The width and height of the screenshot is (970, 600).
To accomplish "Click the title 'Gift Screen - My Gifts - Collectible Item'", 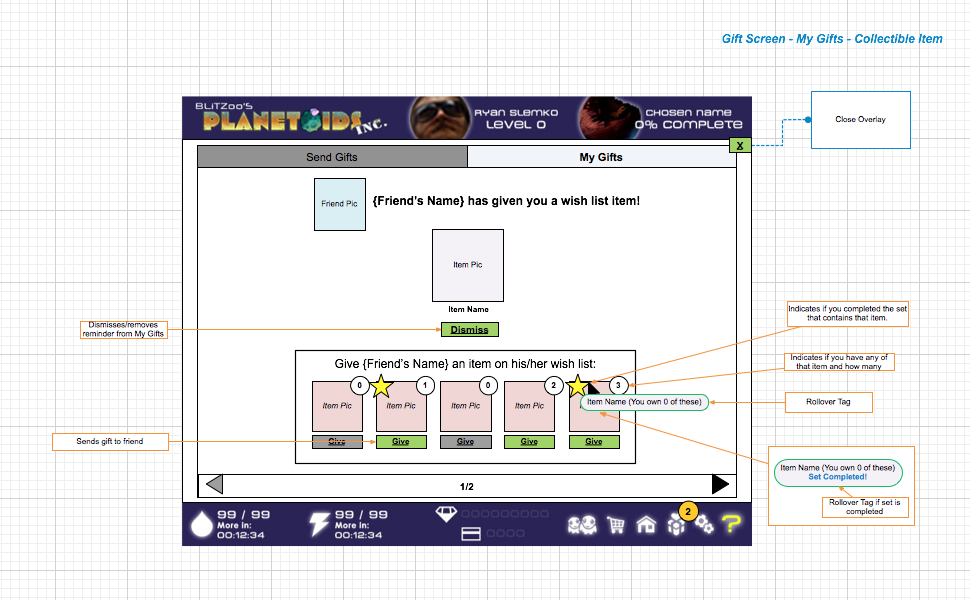I will (832, 39).
